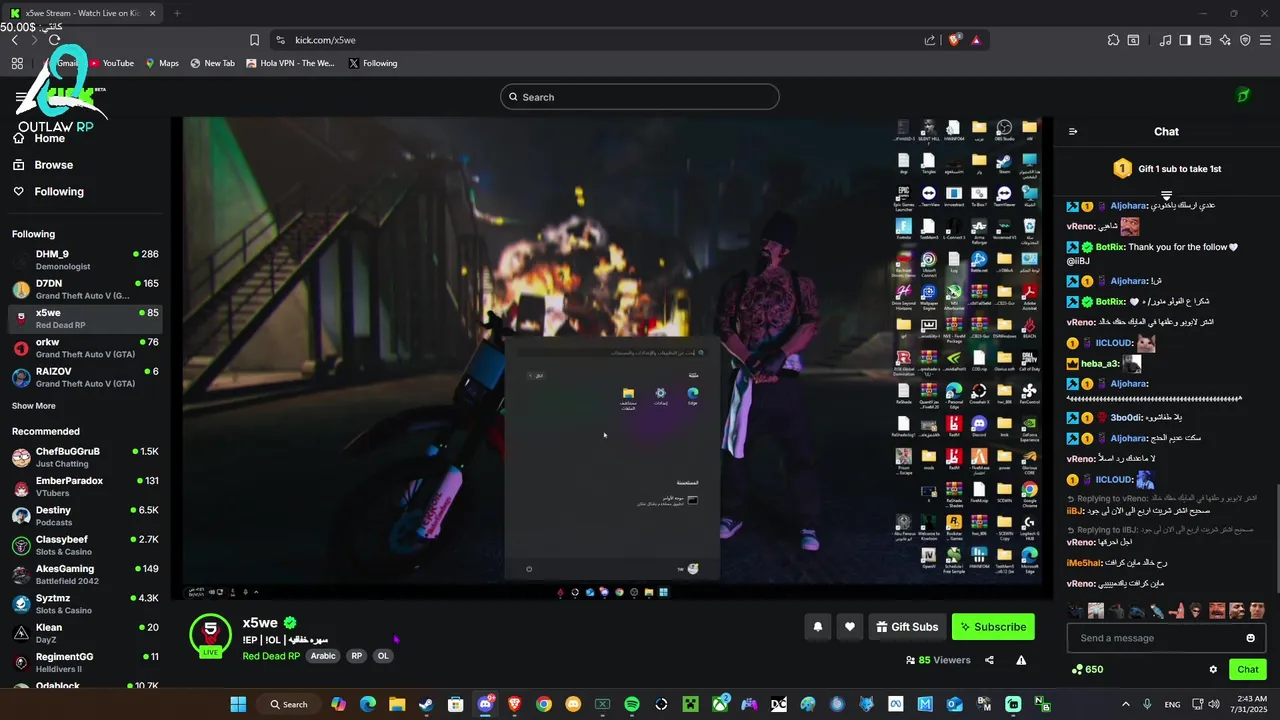Open Classybeef recommended channel
The image size is (1280, 720).
pyautogui.click(x=85, y=546)
